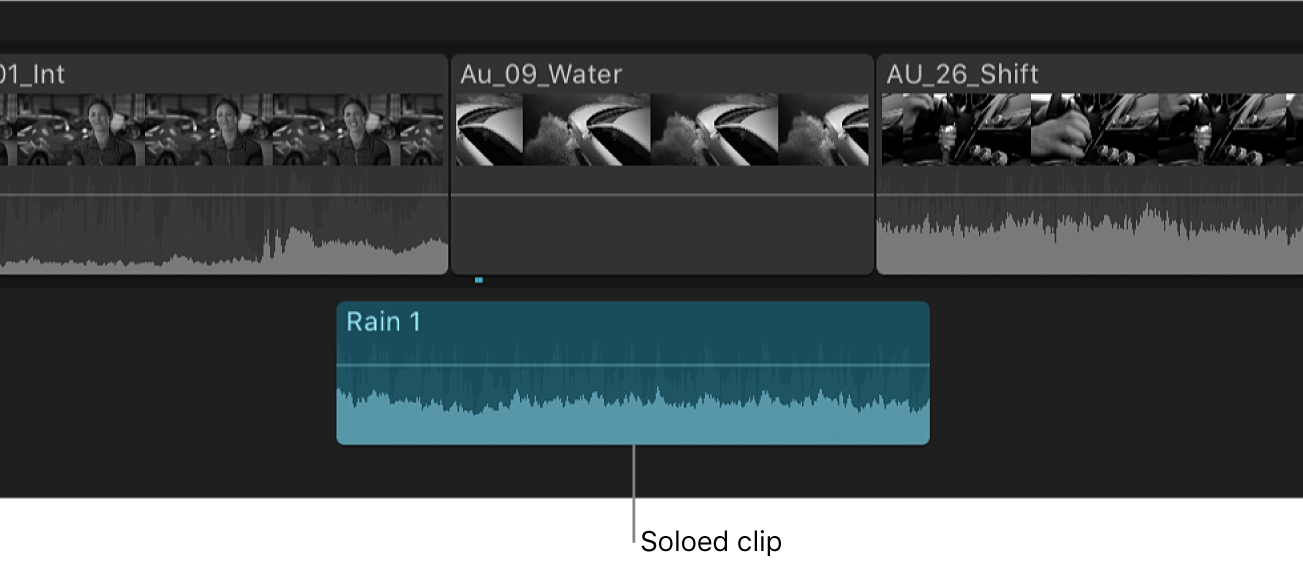Select the 01_Int filmstrip thumbnail

(222, 130)
